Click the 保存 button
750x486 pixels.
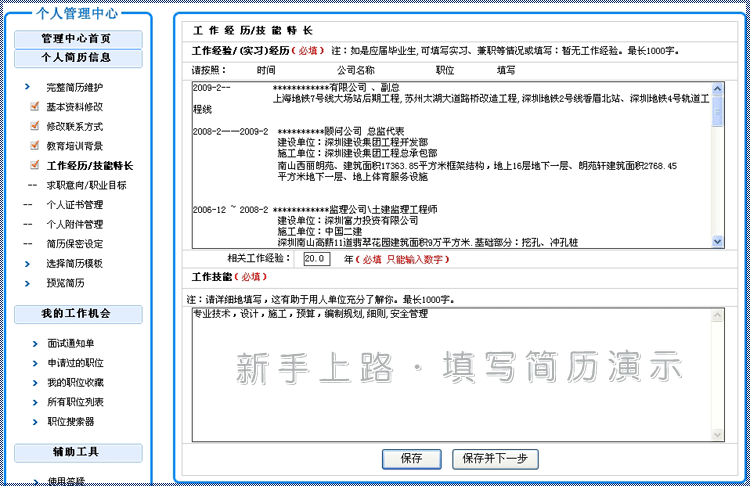click(x=411, y=459)
